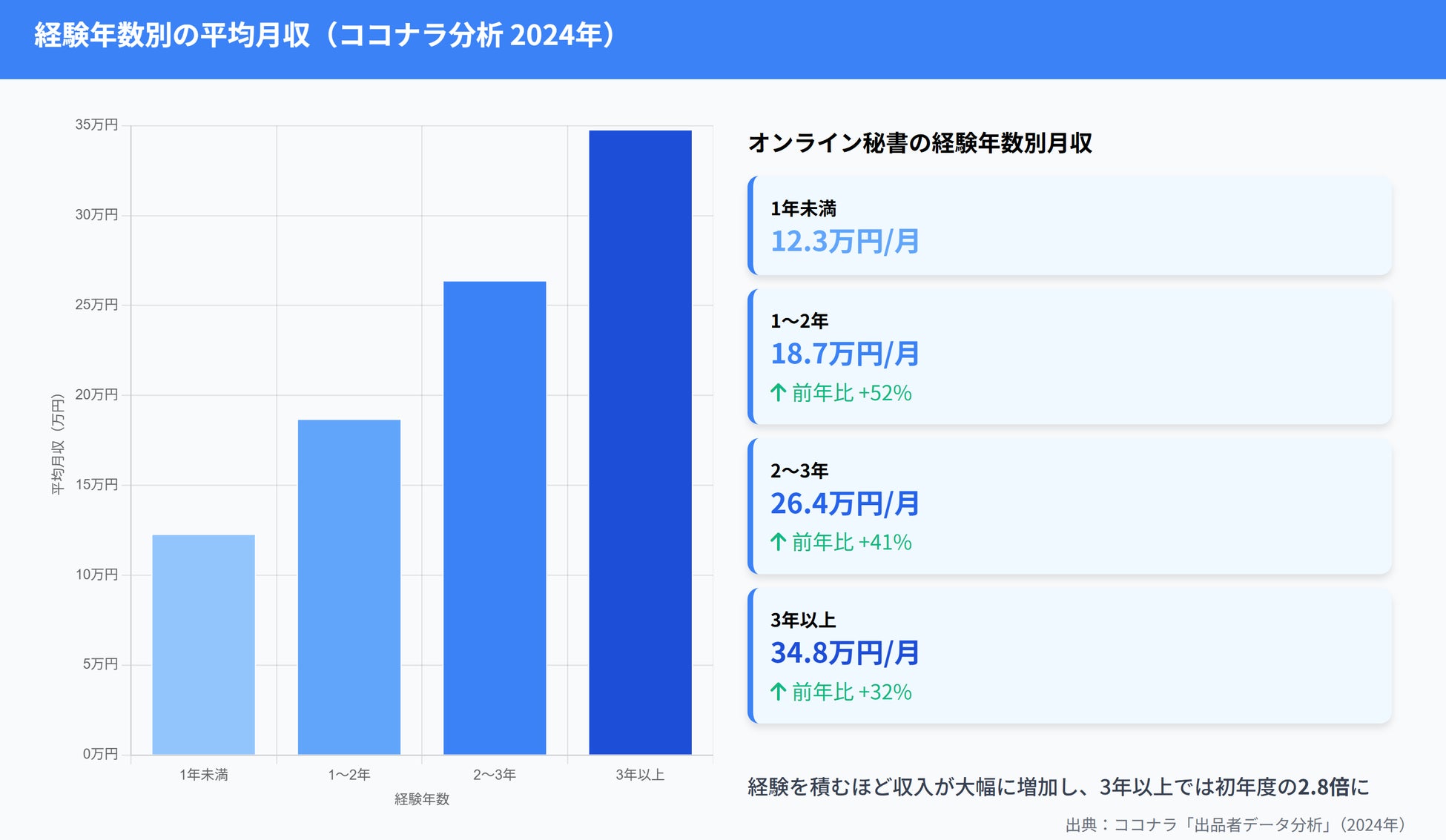The width and height of the screenshot is (1446, 840).
Task: Click the 2.8倍 summary sentence
Action: (1058, 787)
